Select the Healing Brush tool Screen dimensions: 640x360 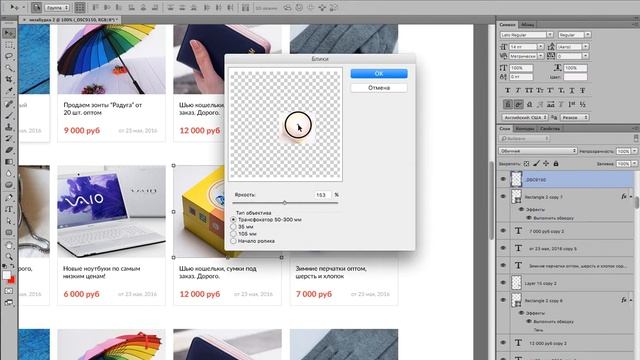[9, 104]
